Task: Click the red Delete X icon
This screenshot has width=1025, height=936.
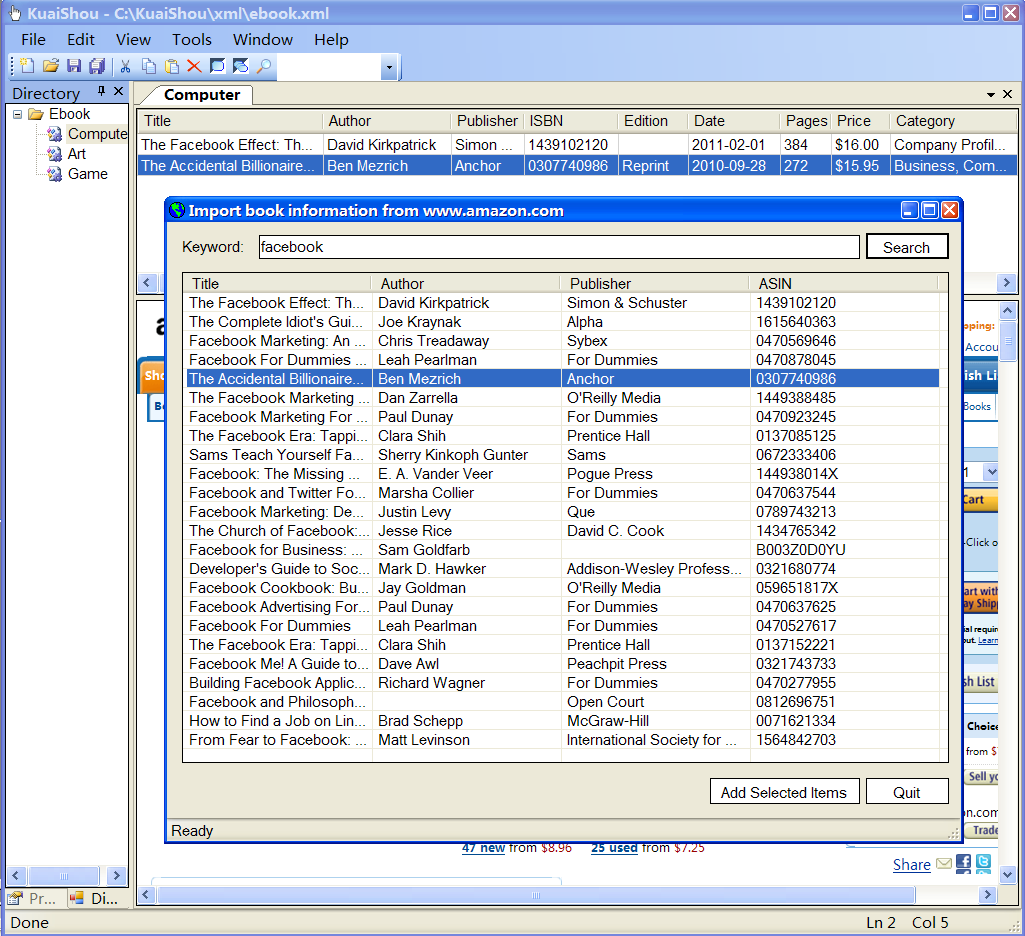Action: click(x=194, y=67)
